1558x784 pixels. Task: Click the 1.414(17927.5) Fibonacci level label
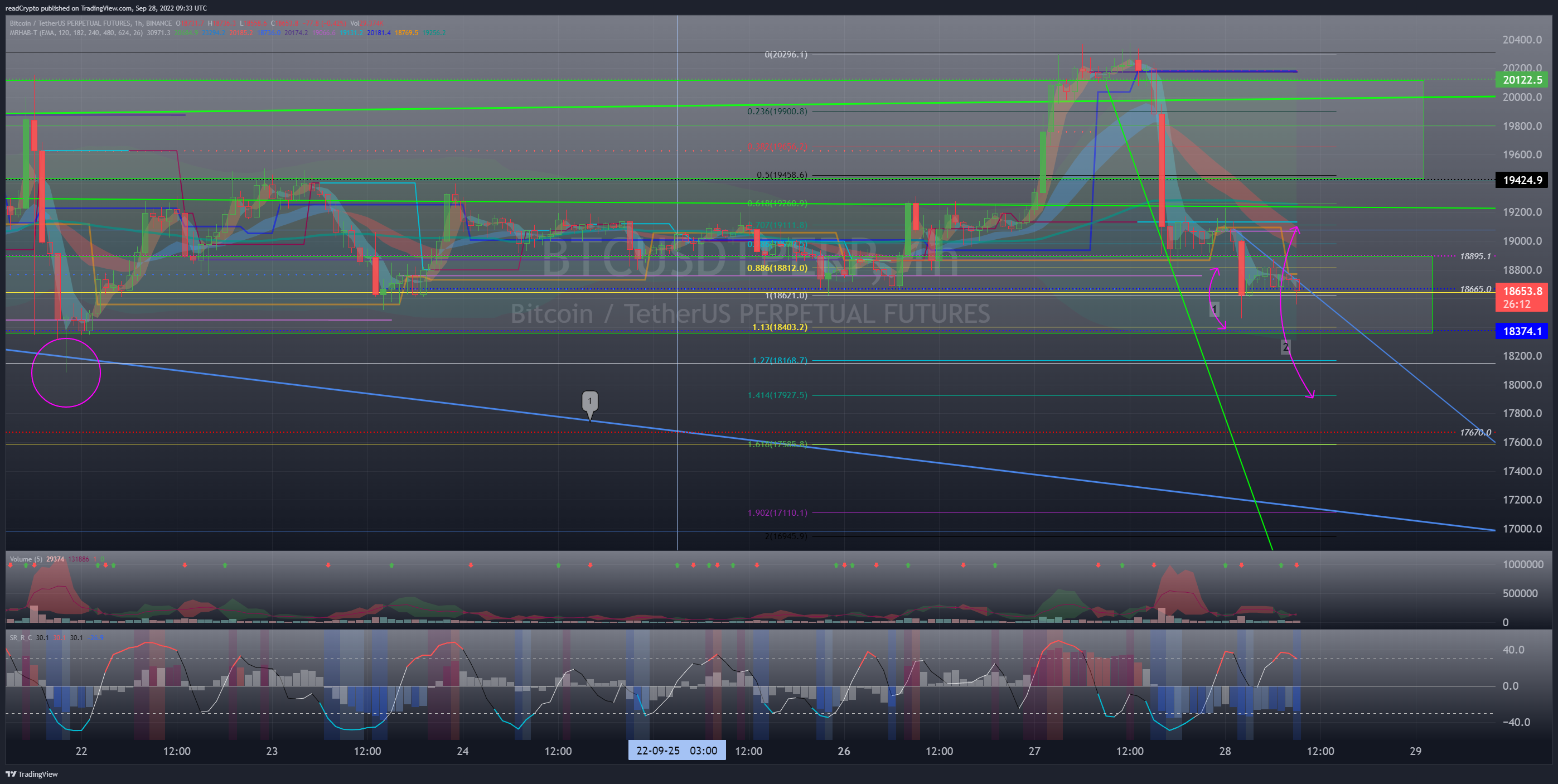(777, 395)
